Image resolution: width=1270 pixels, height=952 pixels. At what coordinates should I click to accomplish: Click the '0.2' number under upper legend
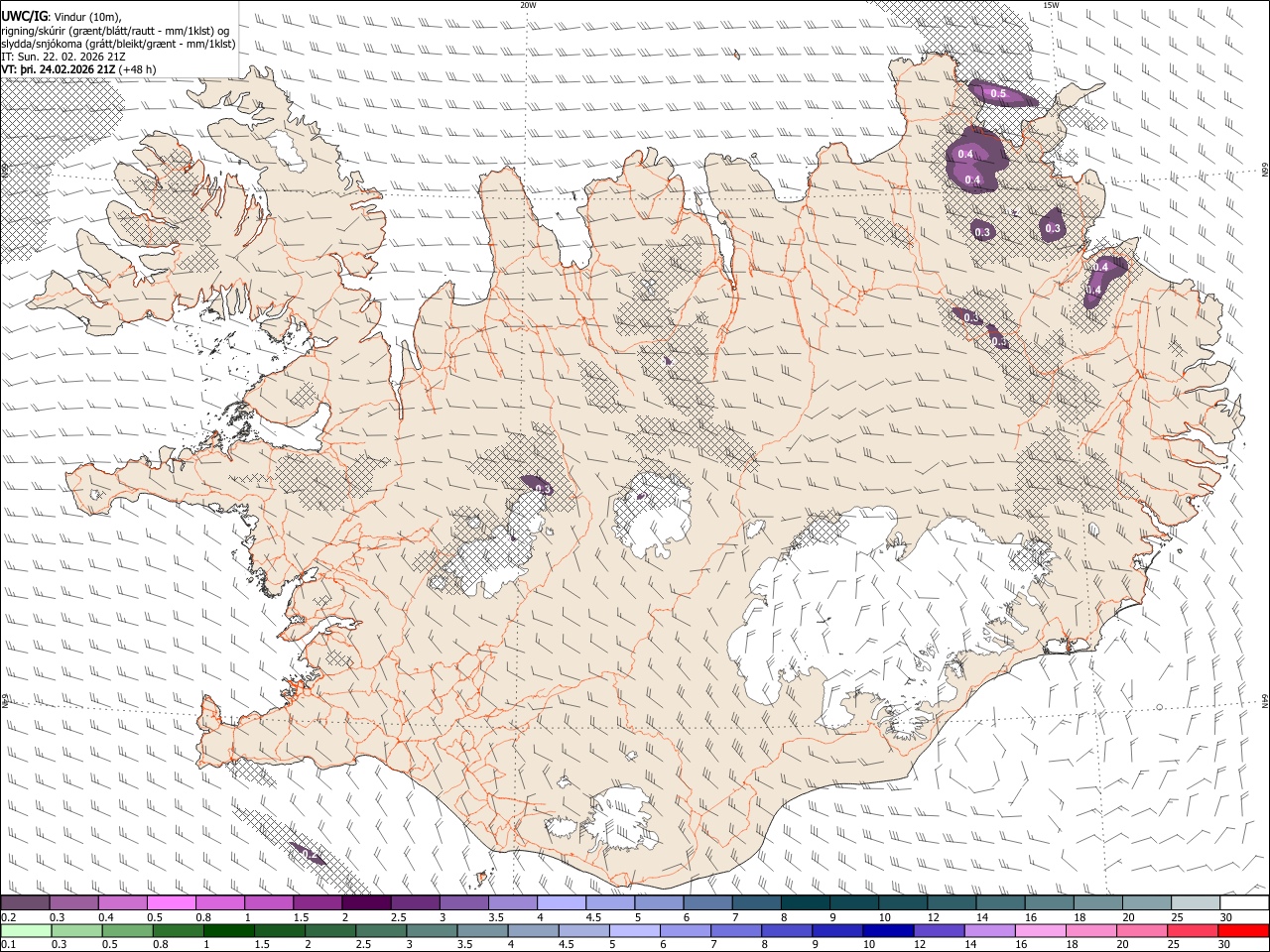[7, 917]
